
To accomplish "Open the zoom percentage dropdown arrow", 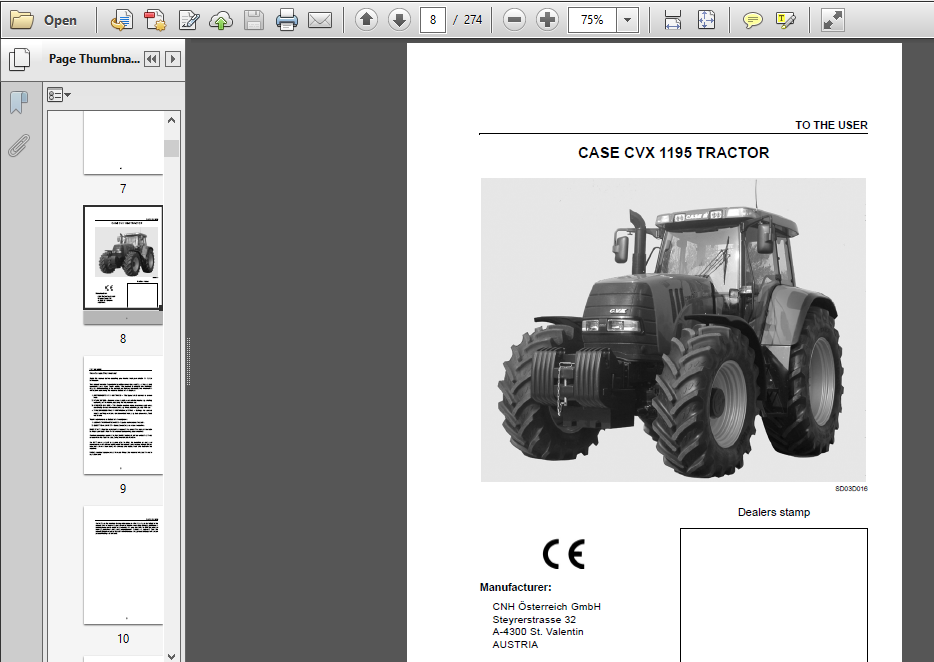I will 627,20.
